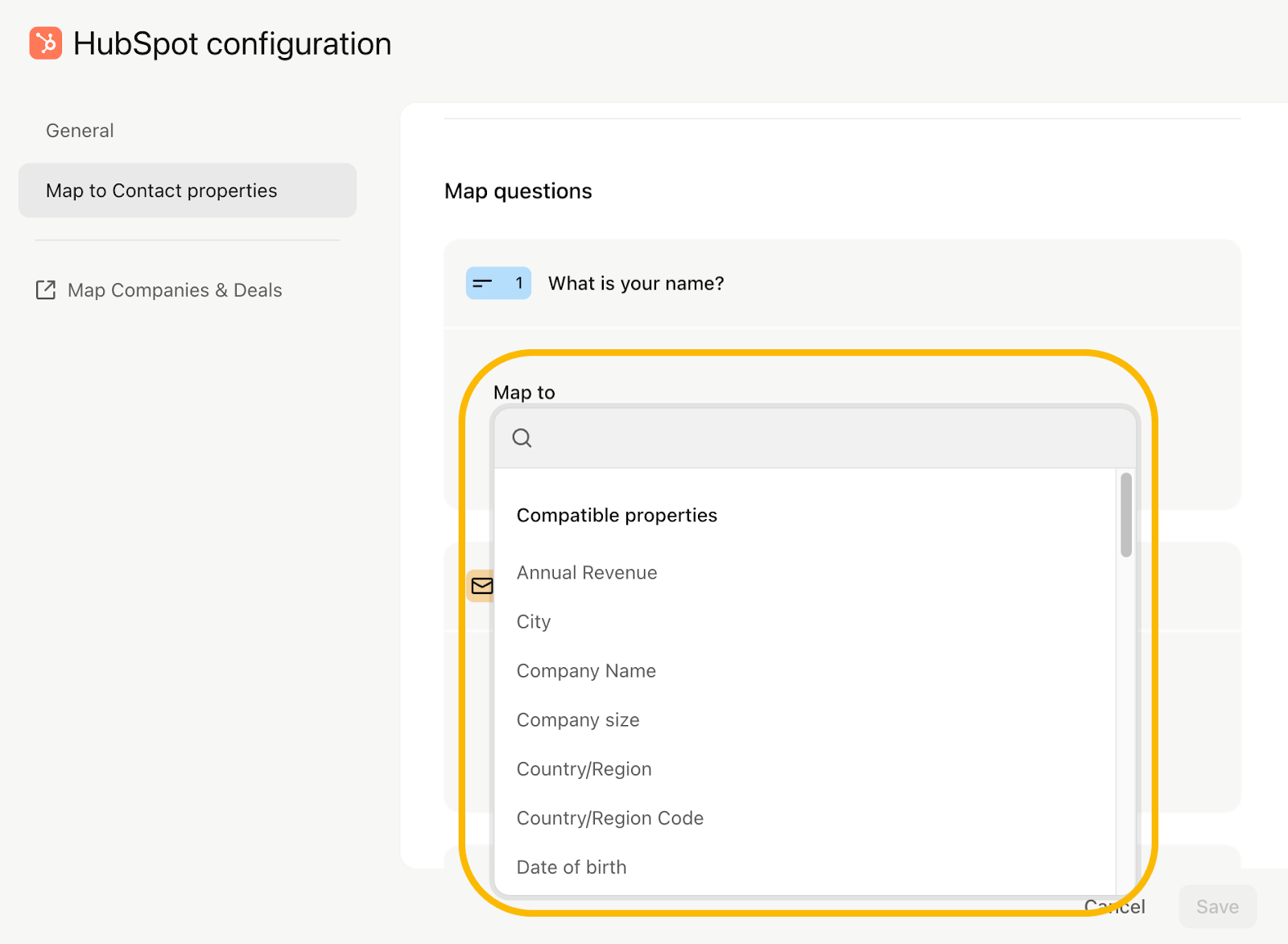Click the external link icon beside Map Companies
This screenshot has height=944, width=1288.
pos(46,290)
